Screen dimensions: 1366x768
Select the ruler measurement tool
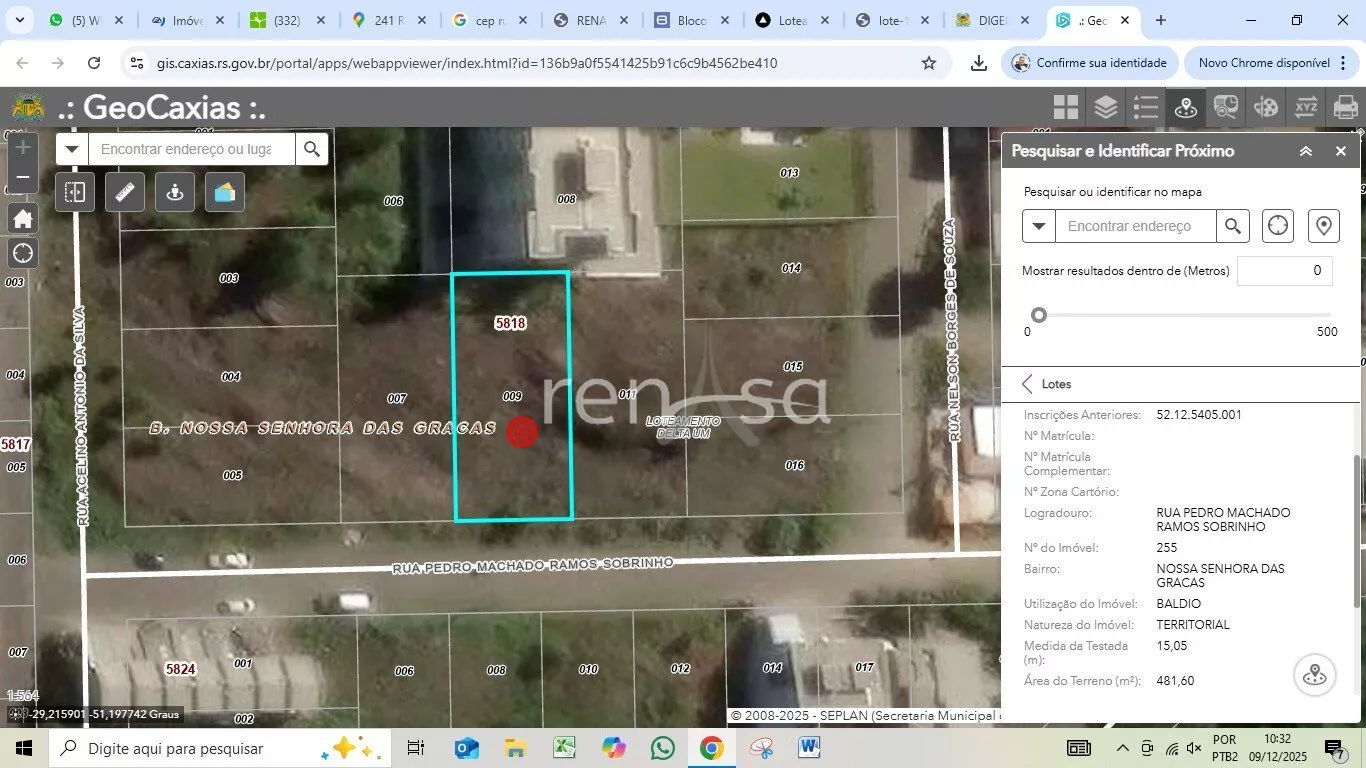pyautogui.click(x=125, y=192)
